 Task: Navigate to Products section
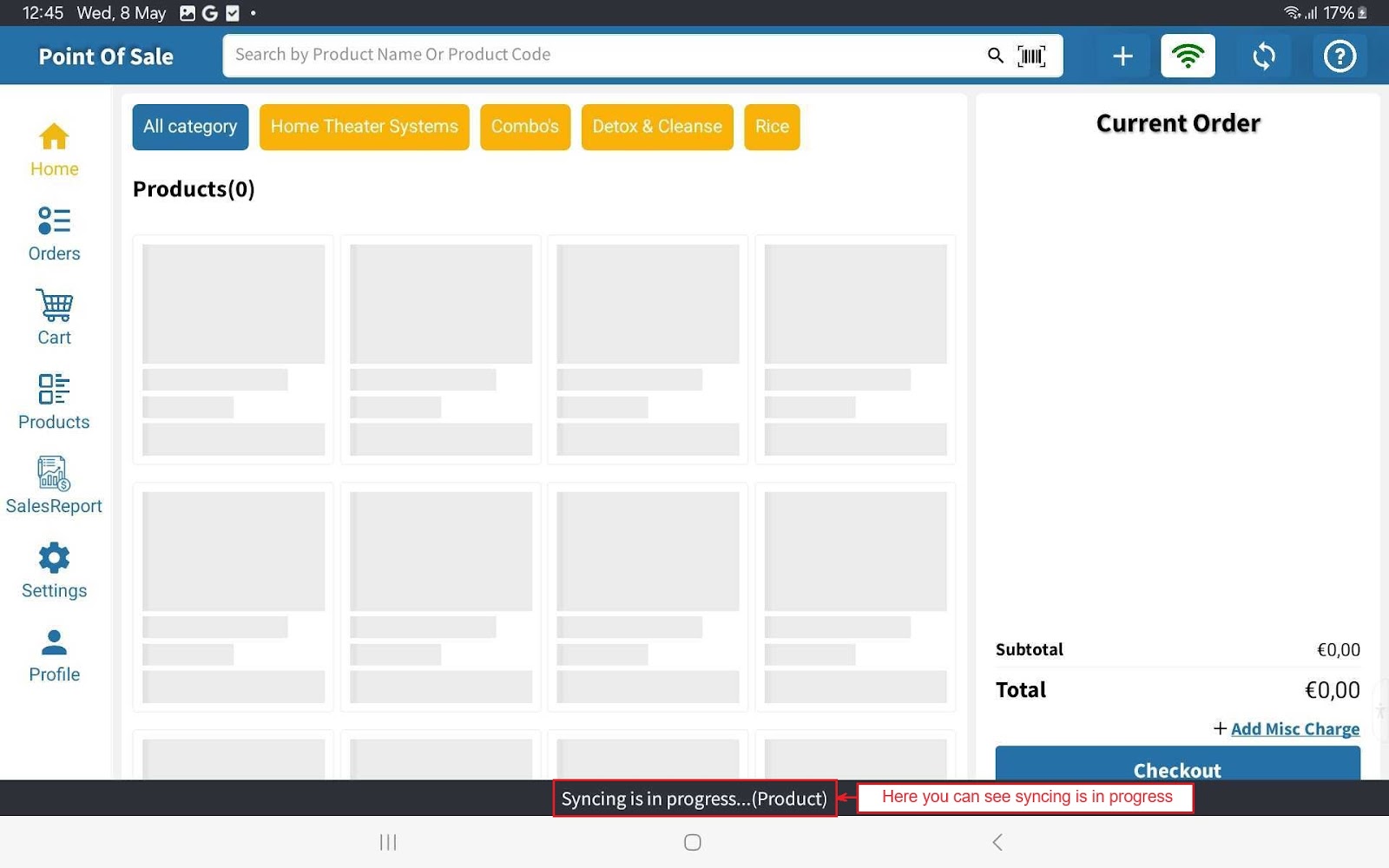point(54,402)
